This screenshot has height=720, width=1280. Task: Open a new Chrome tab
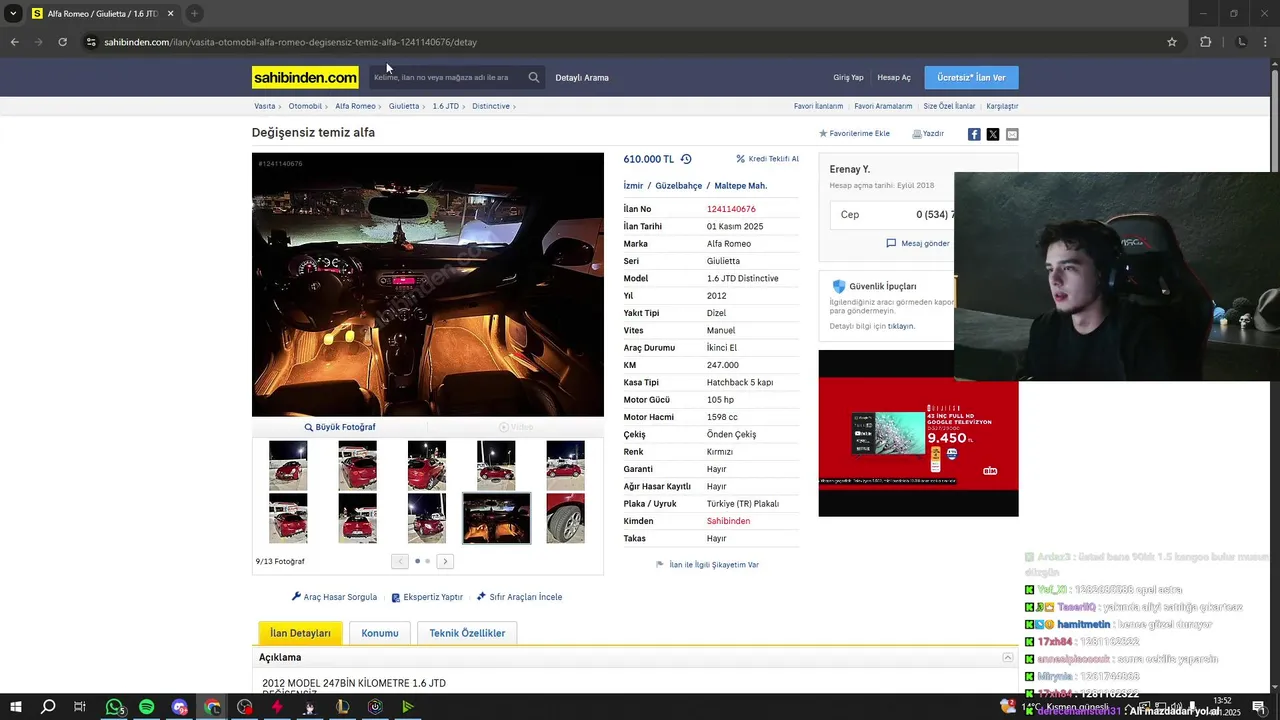pyautogui.click(x=194, y=14)
